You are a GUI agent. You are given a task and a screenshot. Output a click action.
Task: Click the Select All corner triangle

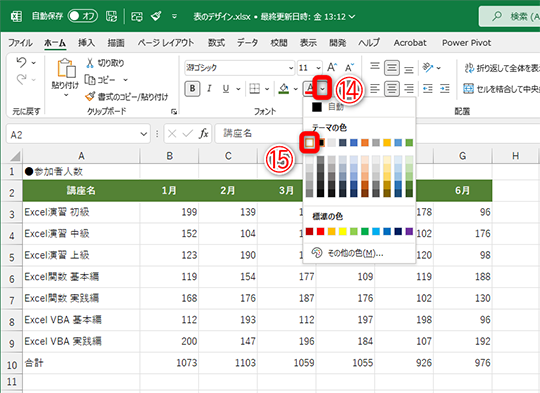click(15, 156)
